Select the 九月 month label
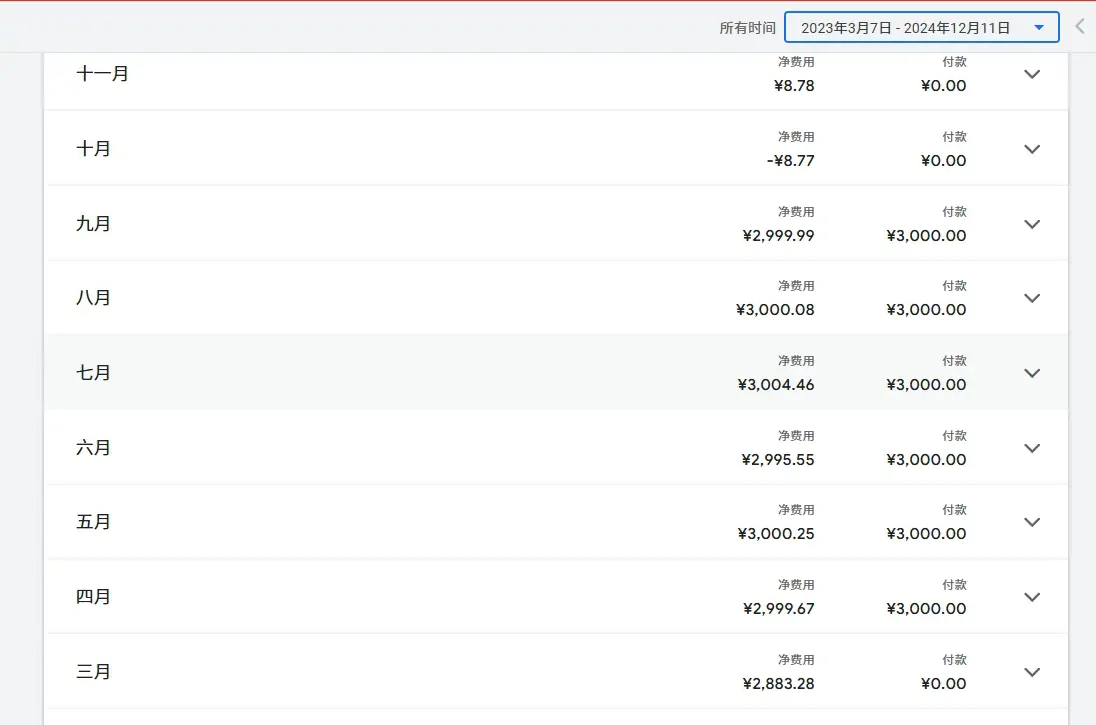The height and width of the screenshot is (725, 1096). [x=93, y=224]
